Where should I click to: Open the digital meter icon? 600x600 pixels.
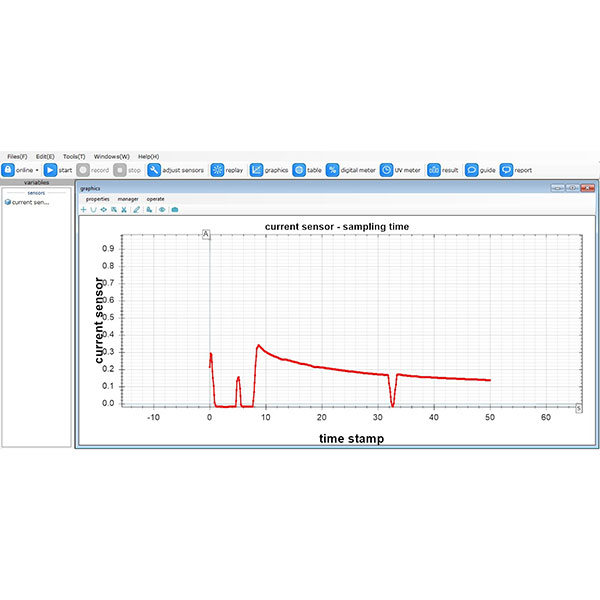click(333, 170)
